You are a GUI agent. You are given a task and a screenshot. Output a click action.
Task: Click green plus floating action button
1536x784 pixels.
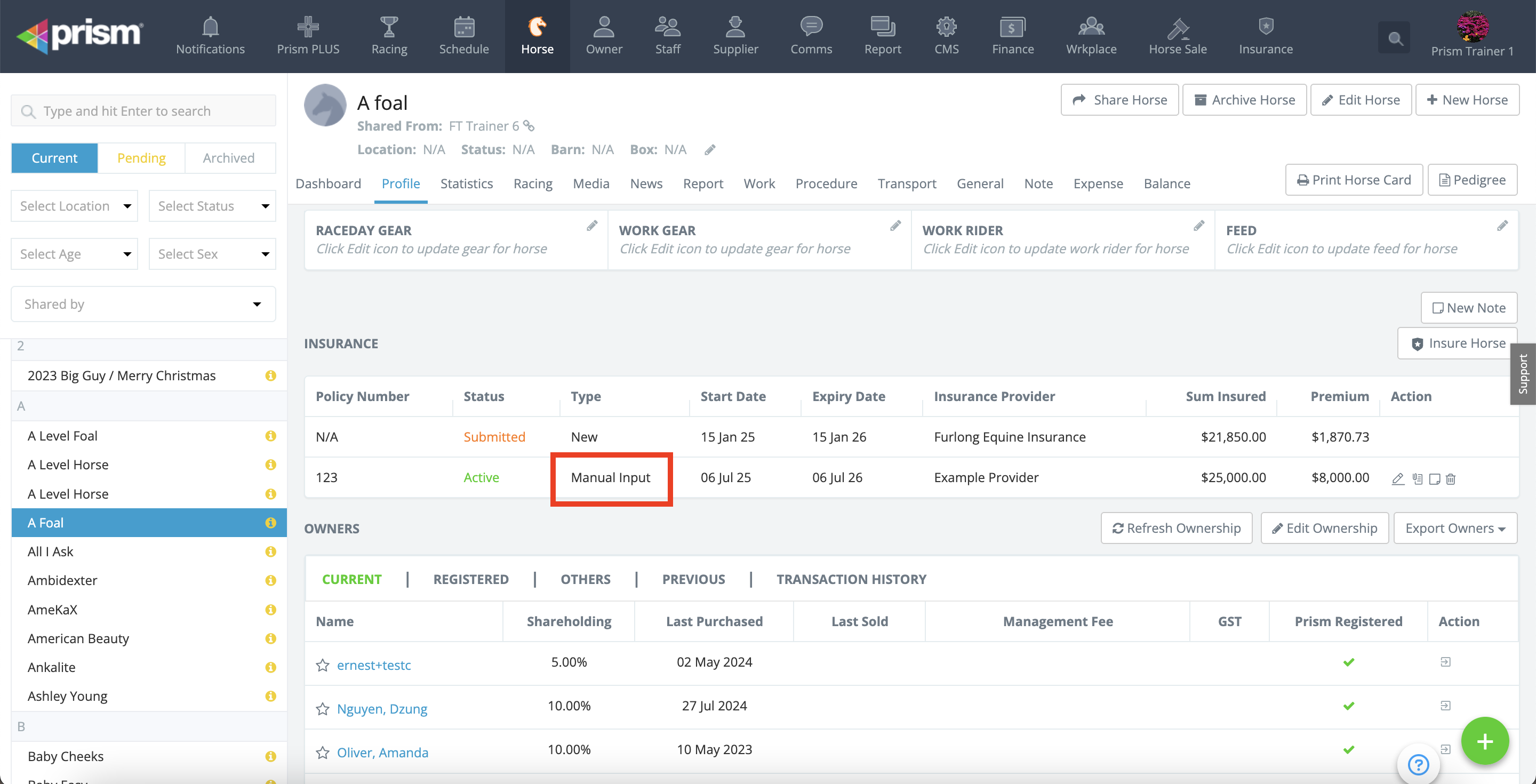(1484, 741)
